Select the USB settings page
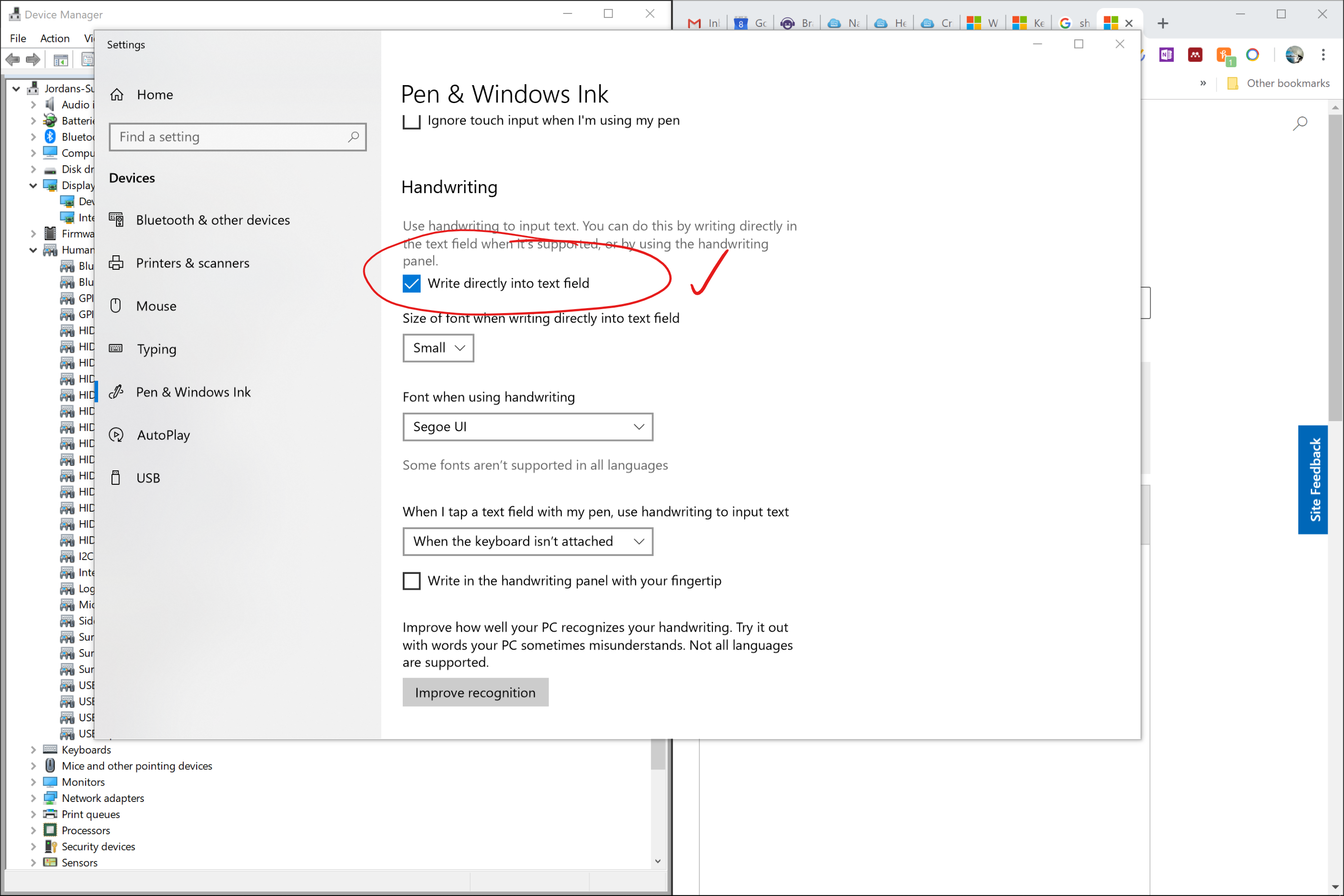This screenshot has height=896, width=1344. 147,478
